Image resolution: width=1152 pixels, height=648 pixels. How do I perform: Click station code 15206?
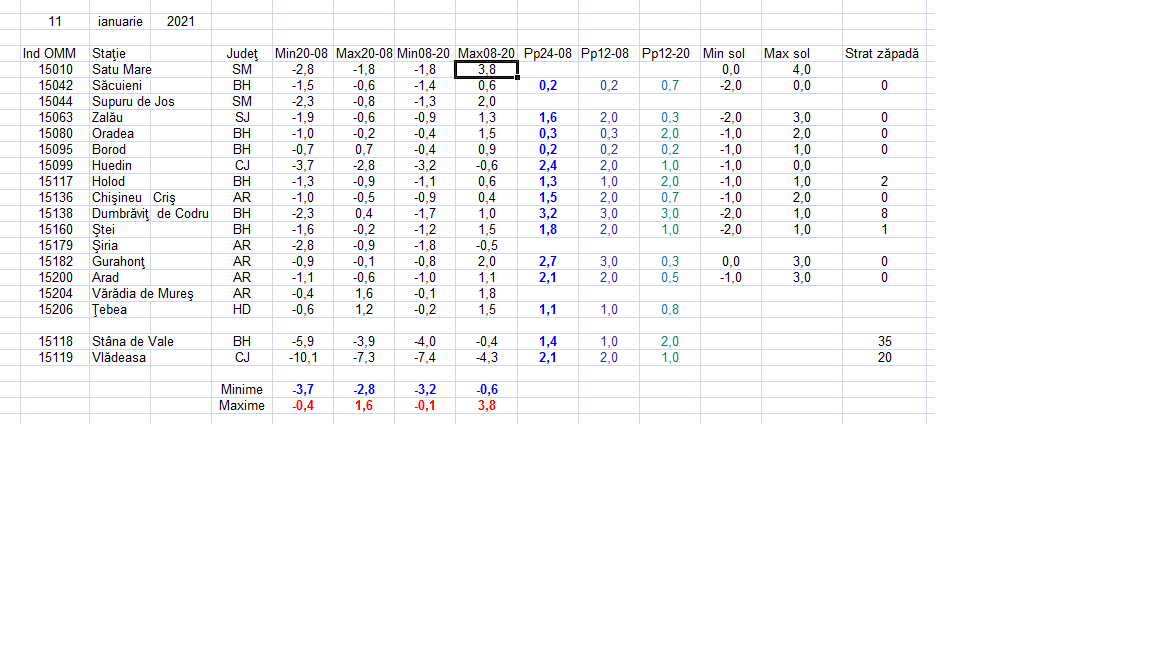[56, 310]
